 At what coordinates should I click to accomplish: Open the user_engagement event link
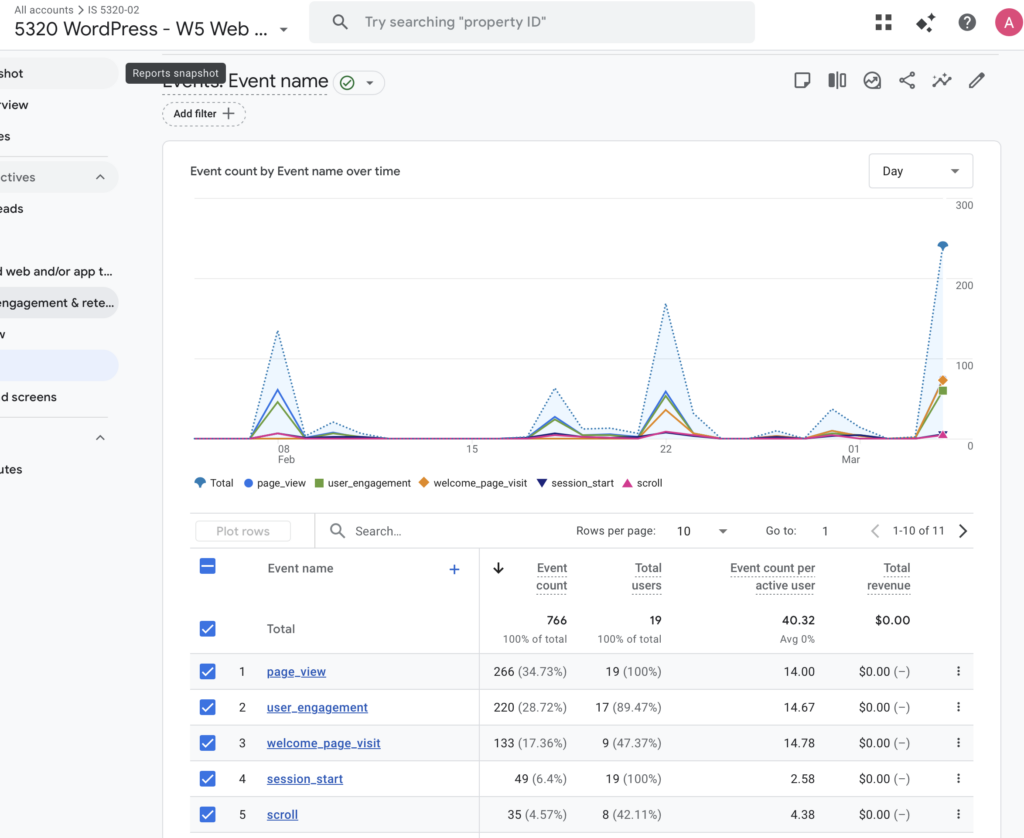[x=317, y=708]
